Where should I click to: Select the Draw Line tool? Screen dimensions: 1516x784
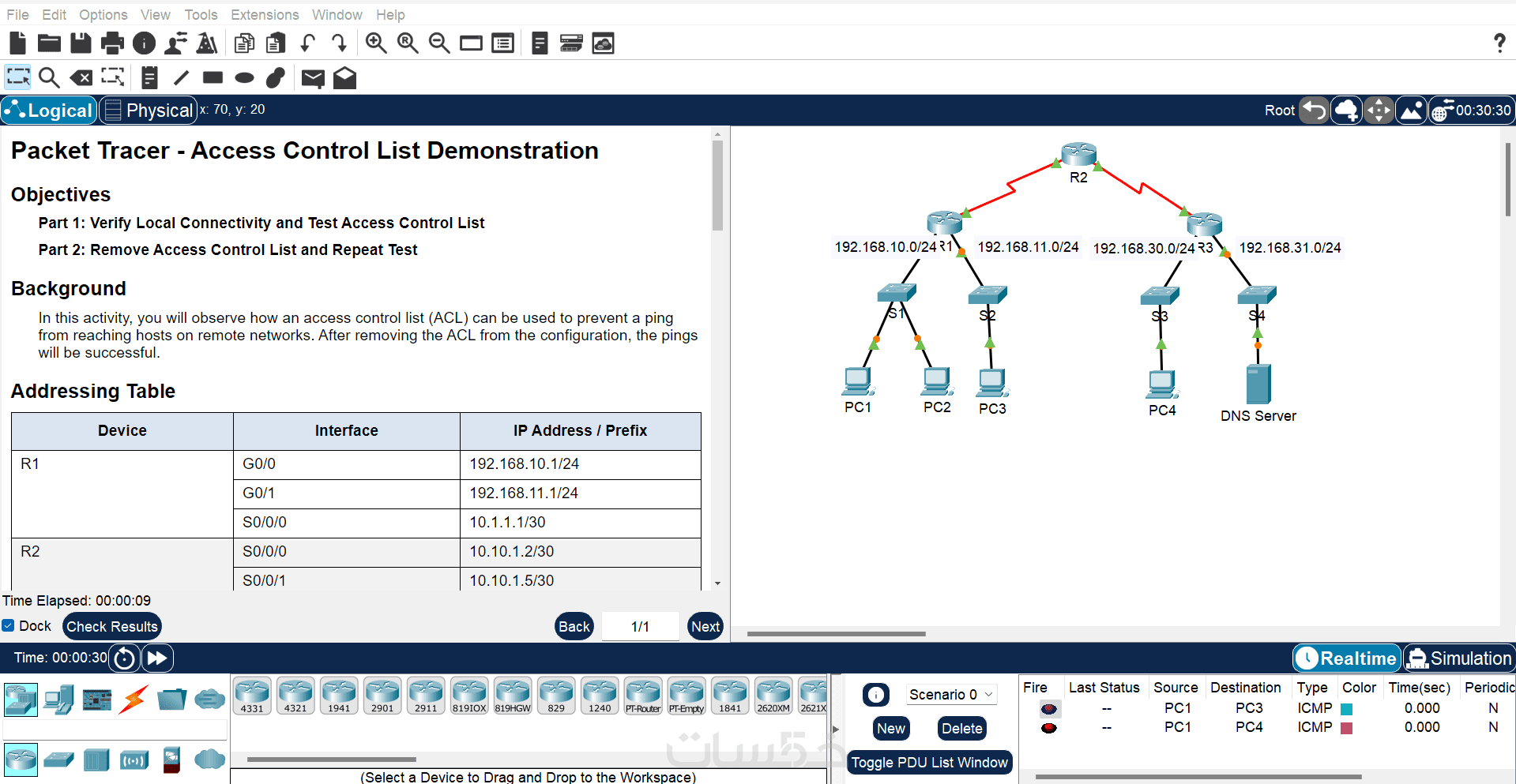tap(182, 77)
